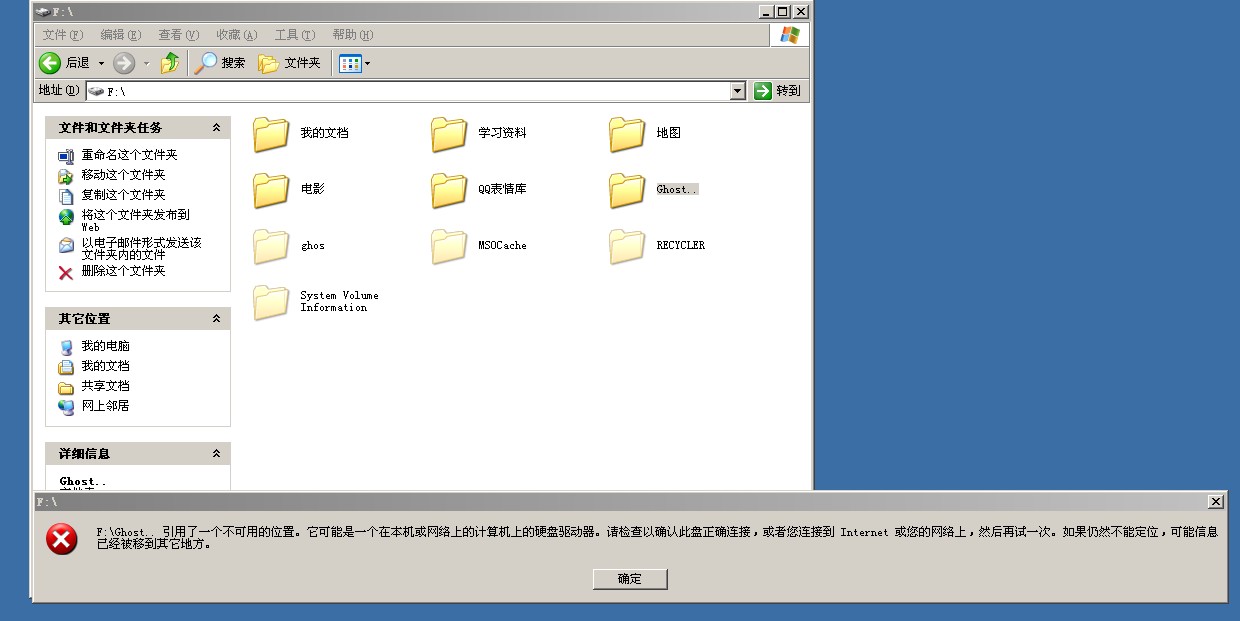Screen dimensions: 1240x621
Task: Collapse the 详细信息 panel
Action: coord(216,454)
